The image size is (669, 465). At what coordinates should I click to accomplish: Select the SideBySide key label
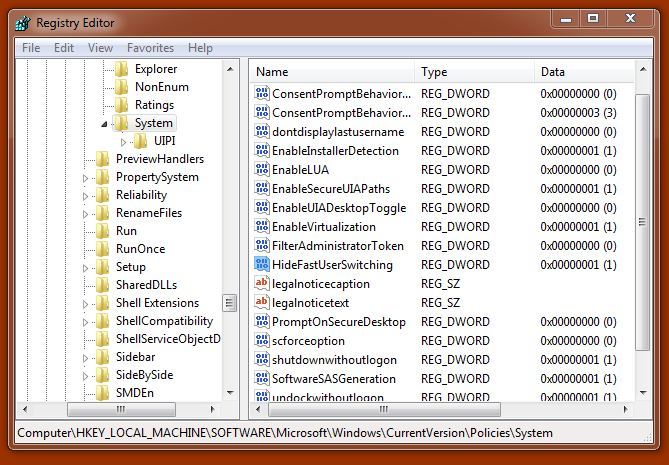point(144,375)
